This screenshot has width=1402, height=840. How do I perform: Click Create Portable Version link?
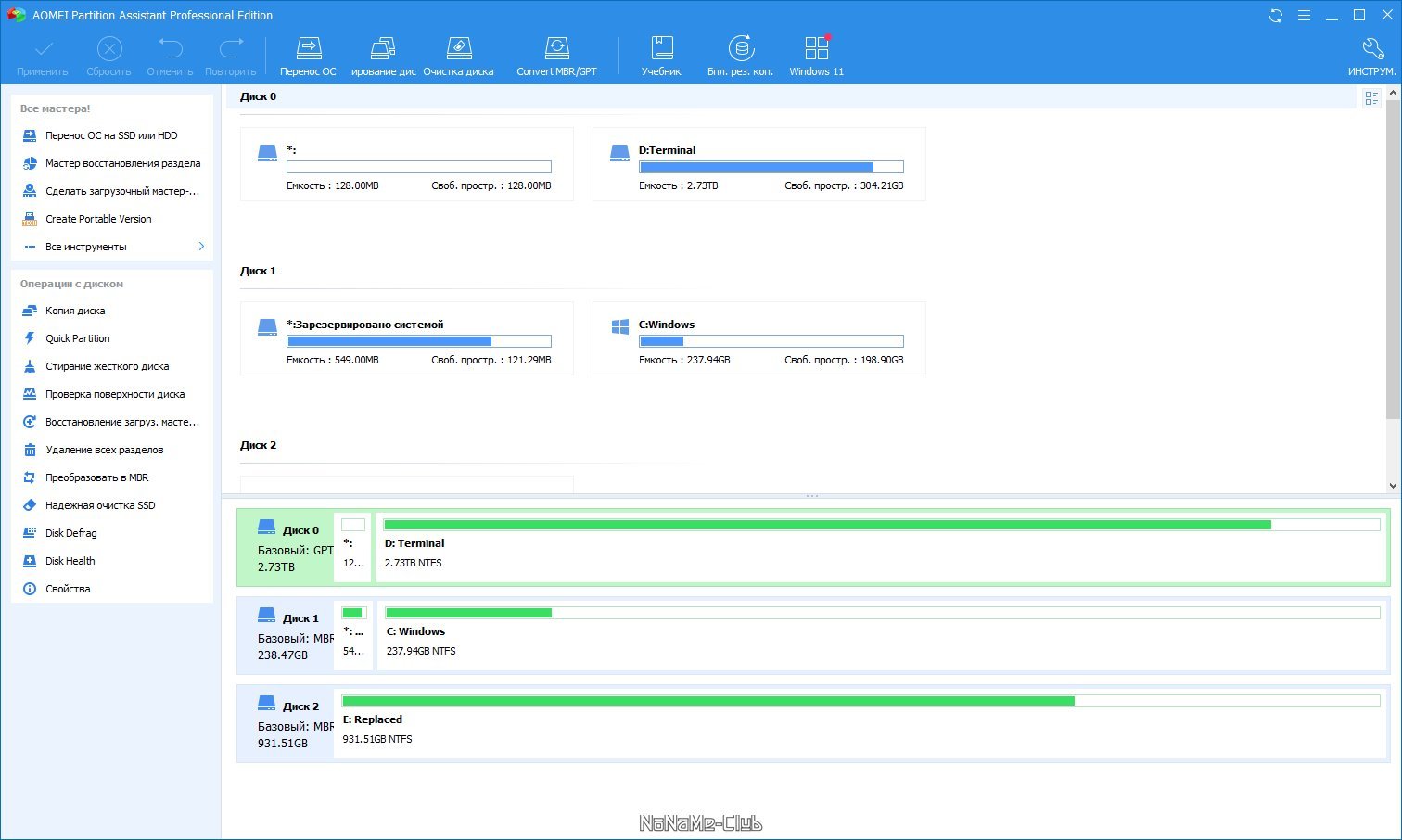(98, 219)
